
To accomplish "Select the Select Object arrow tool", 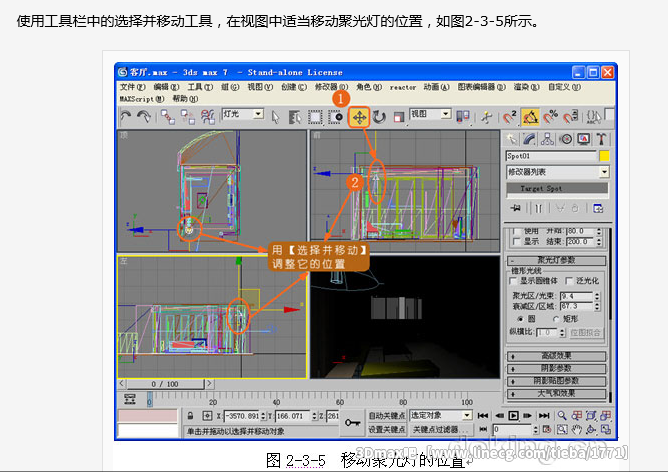I will coord(276,117).
